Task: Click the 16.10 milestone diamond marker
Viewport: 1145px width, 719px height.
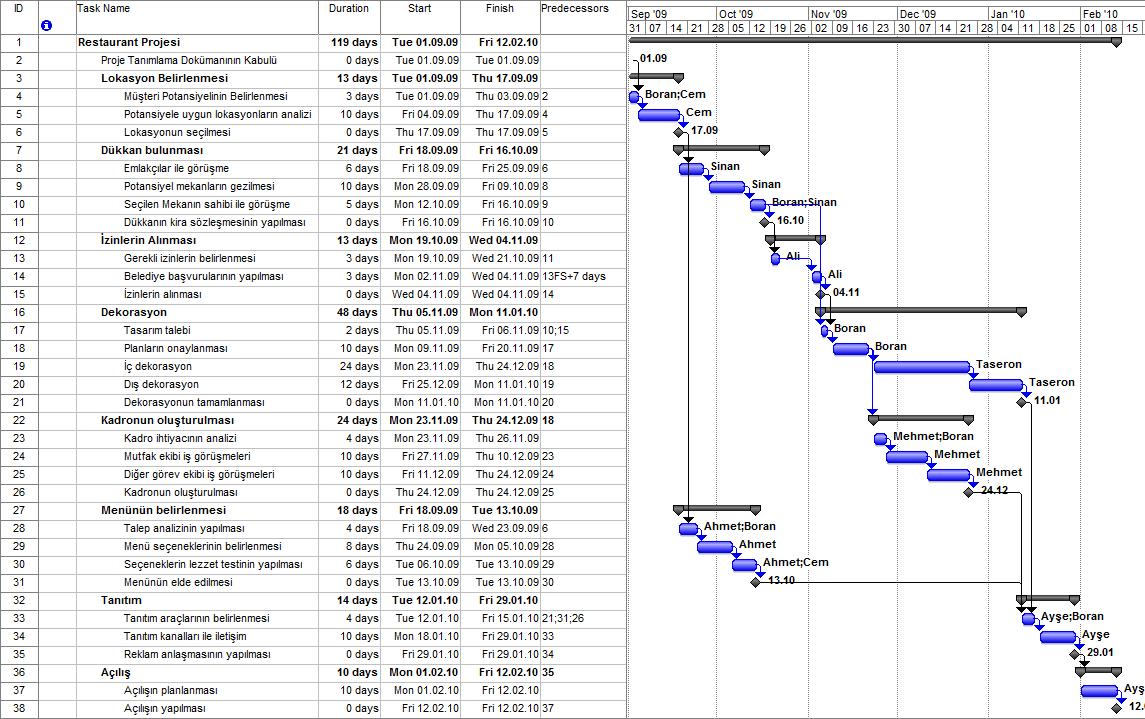Action: [765, 222]
